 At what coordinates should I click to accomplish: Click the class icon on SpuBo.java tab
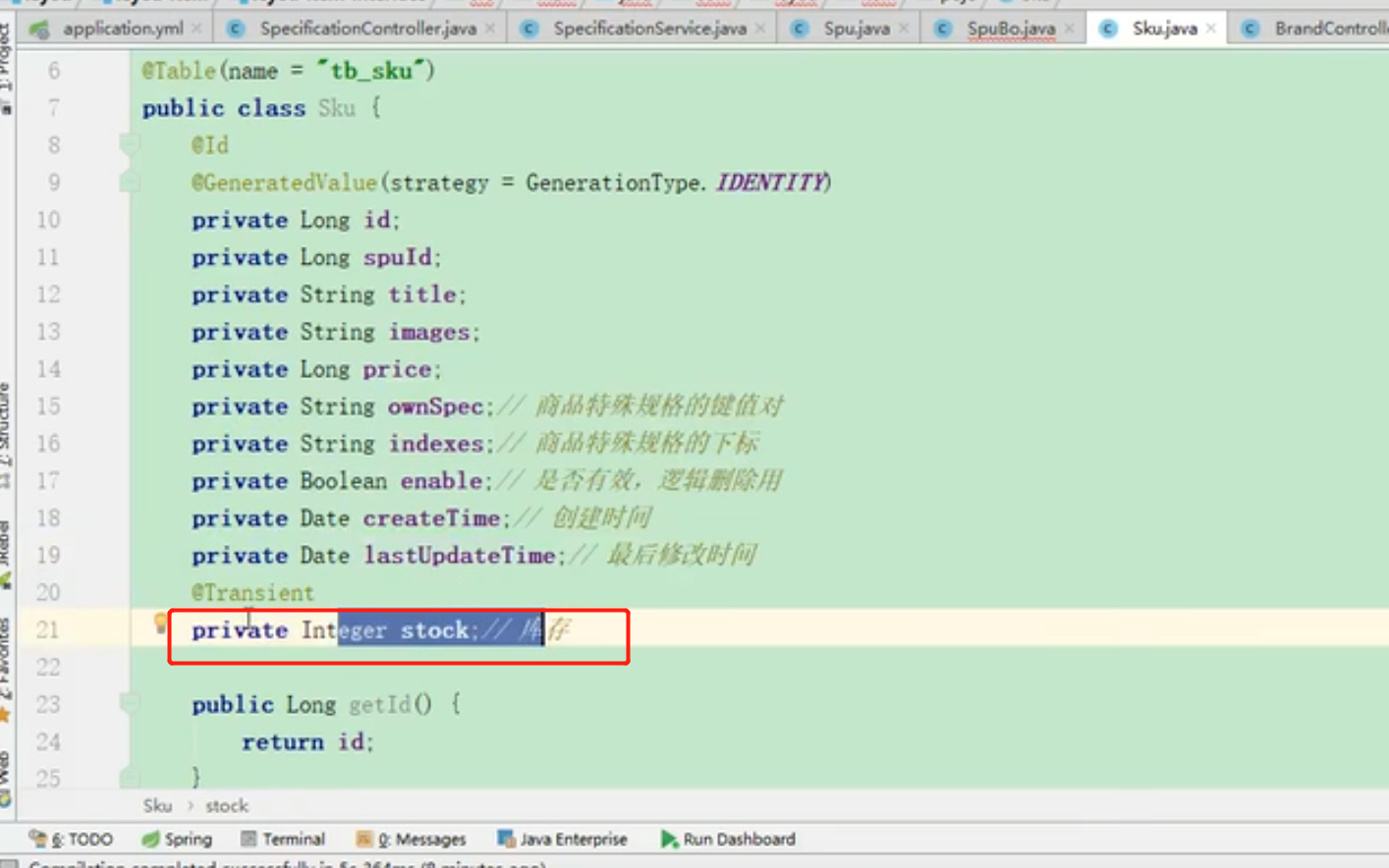pyautogui.click(x=943, y=28)
